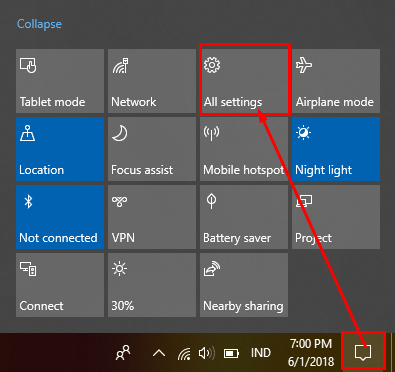The image size is (395, 372).
Task: Open the Connect tile
Action: [60, 285]
